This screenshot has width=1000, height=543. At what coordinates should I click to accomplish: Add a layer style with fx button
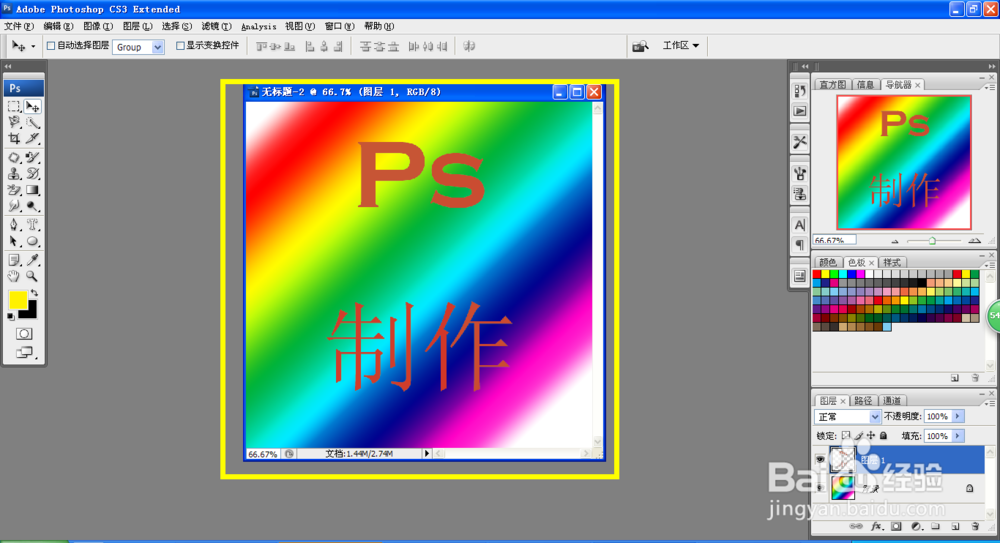[x=876, y=527]
